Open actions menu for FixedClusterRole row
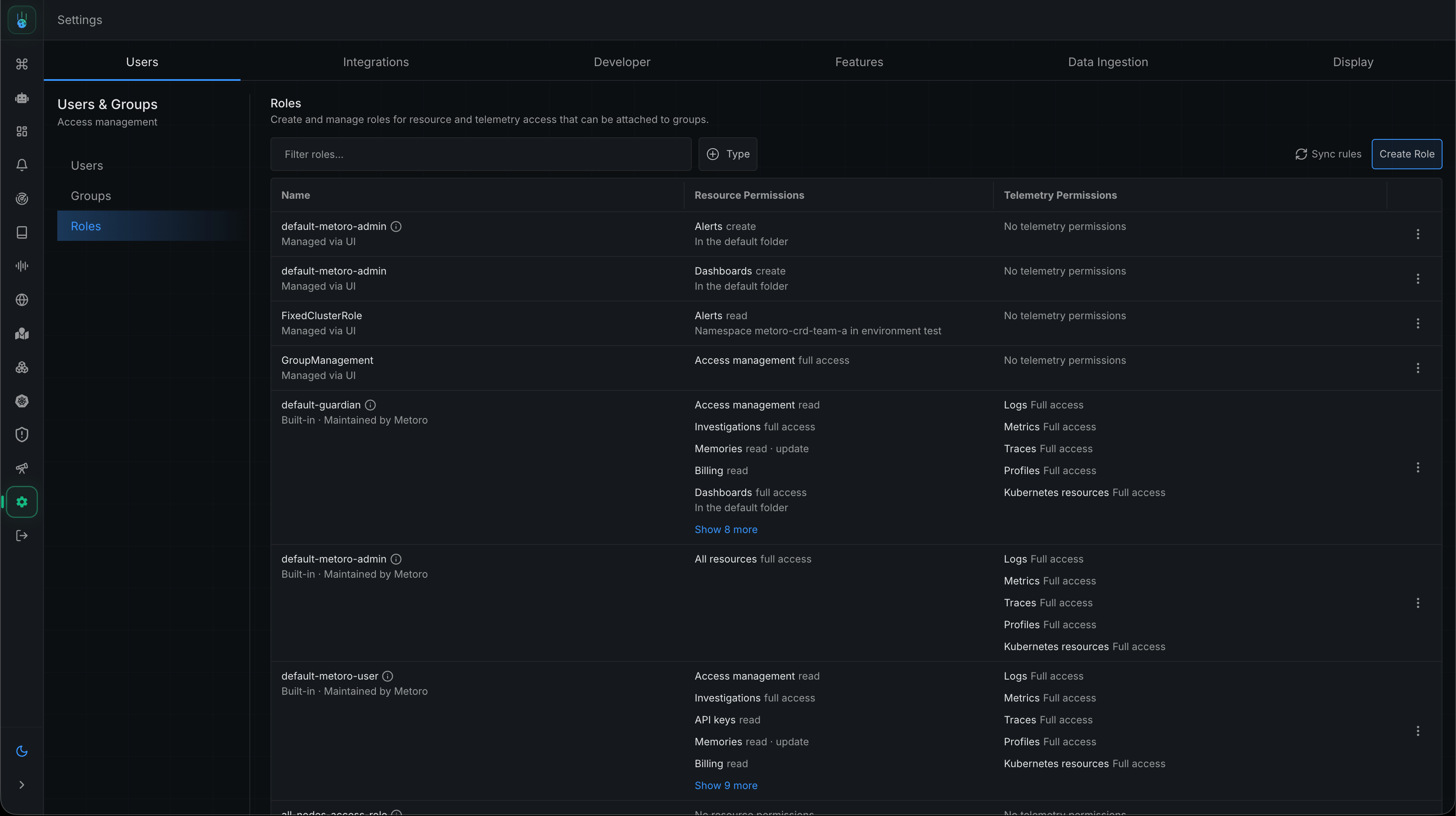The height and width of the screenshot is (816, 1456). tap(1418, 323)
